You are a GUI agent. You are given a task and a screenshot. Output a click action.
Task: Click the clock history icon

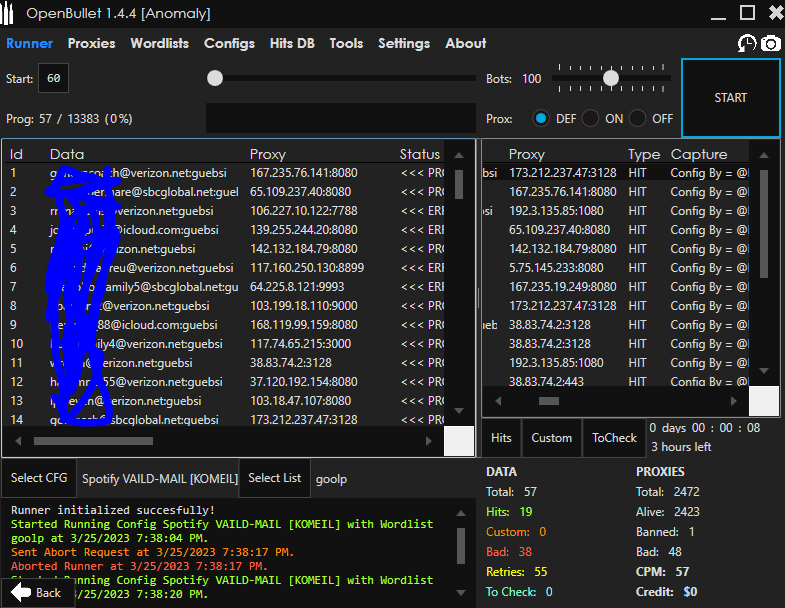coord(747,43)
